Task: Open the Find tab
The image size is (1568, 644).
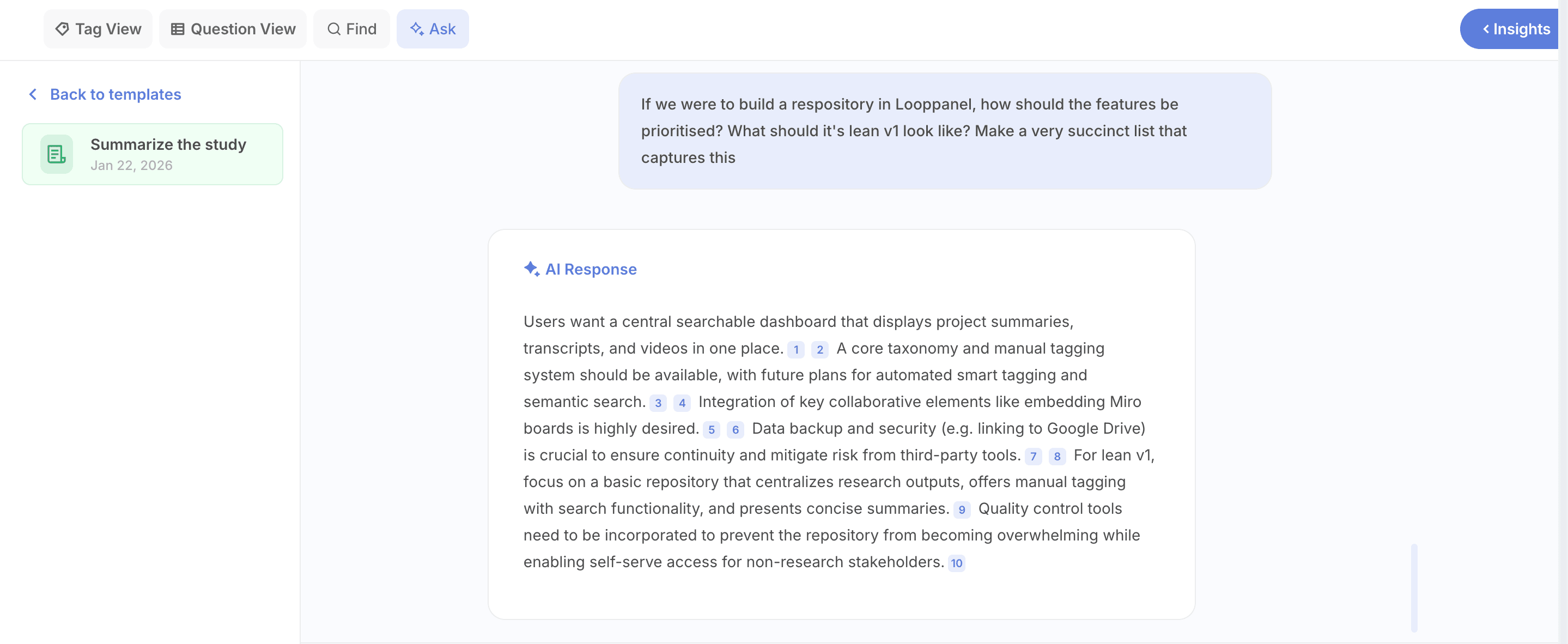Action: coord(351,29)
